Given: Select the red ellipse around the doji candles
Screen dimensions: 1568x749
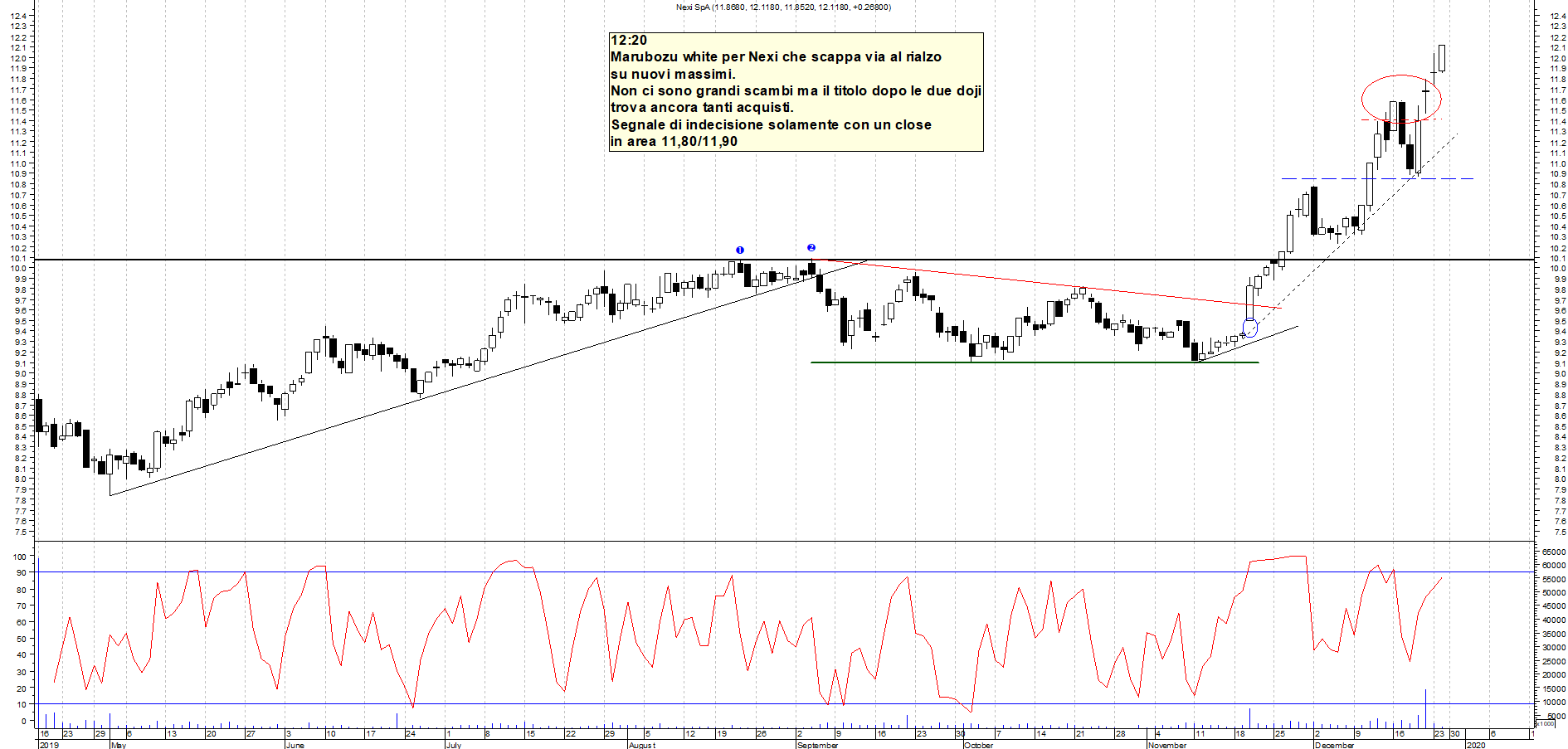Looking at the screenshot, I should pyautogui.click(x=1401, y=100).
